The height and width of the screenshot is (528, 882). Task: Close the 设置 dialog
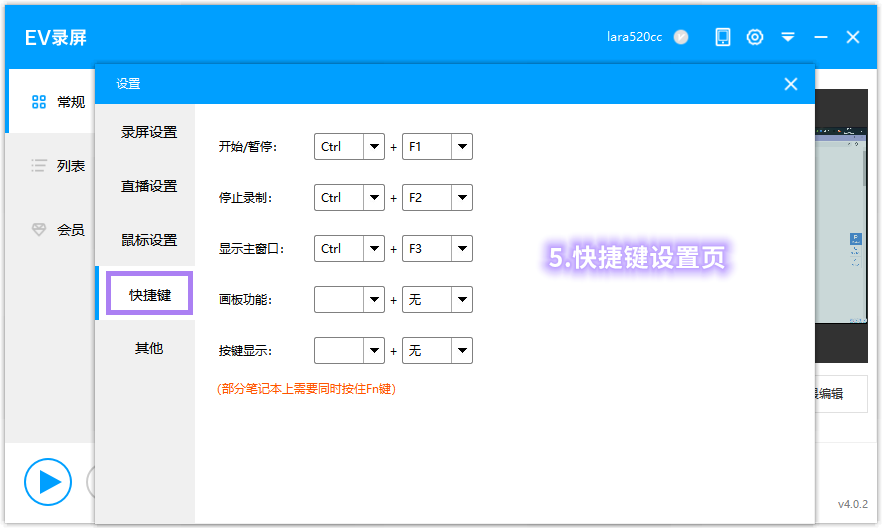tap(791, 84)
